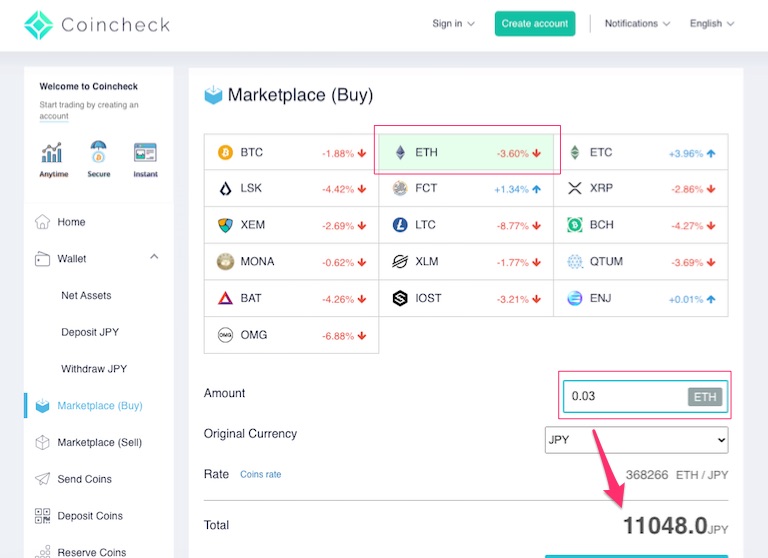768x558 pixels.
Task: Pick the QTUM coin icon
Action: click(575, 262)
